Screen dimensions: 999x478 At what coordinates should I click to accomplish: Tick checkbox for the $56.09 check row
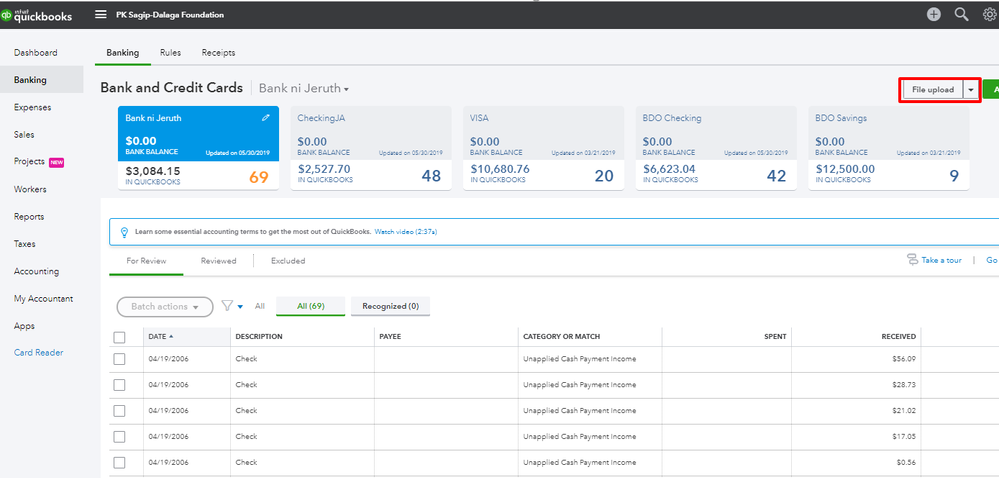tap(120, 359)
